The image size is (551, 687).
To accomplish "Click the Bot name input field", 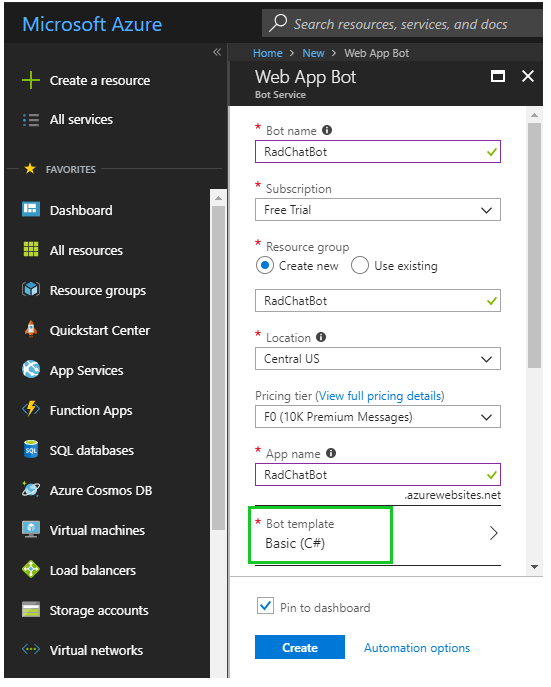I will point(378,152).
